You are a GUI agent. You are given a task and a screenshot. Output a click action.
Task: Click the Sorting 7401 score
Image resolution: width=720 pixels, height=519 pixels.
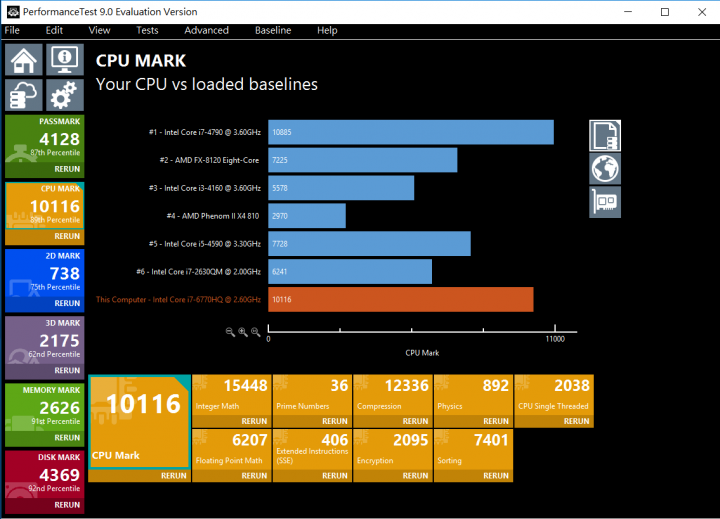[x=491, y=440]
